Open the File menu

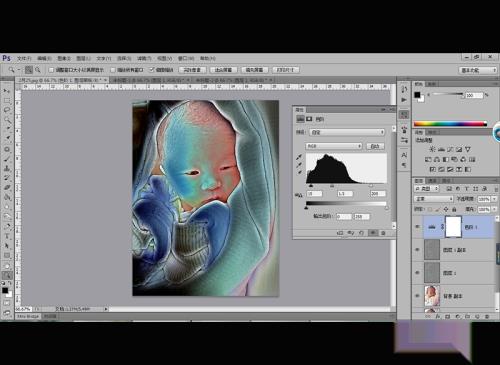pyautogui.click(x=24, y=58)
